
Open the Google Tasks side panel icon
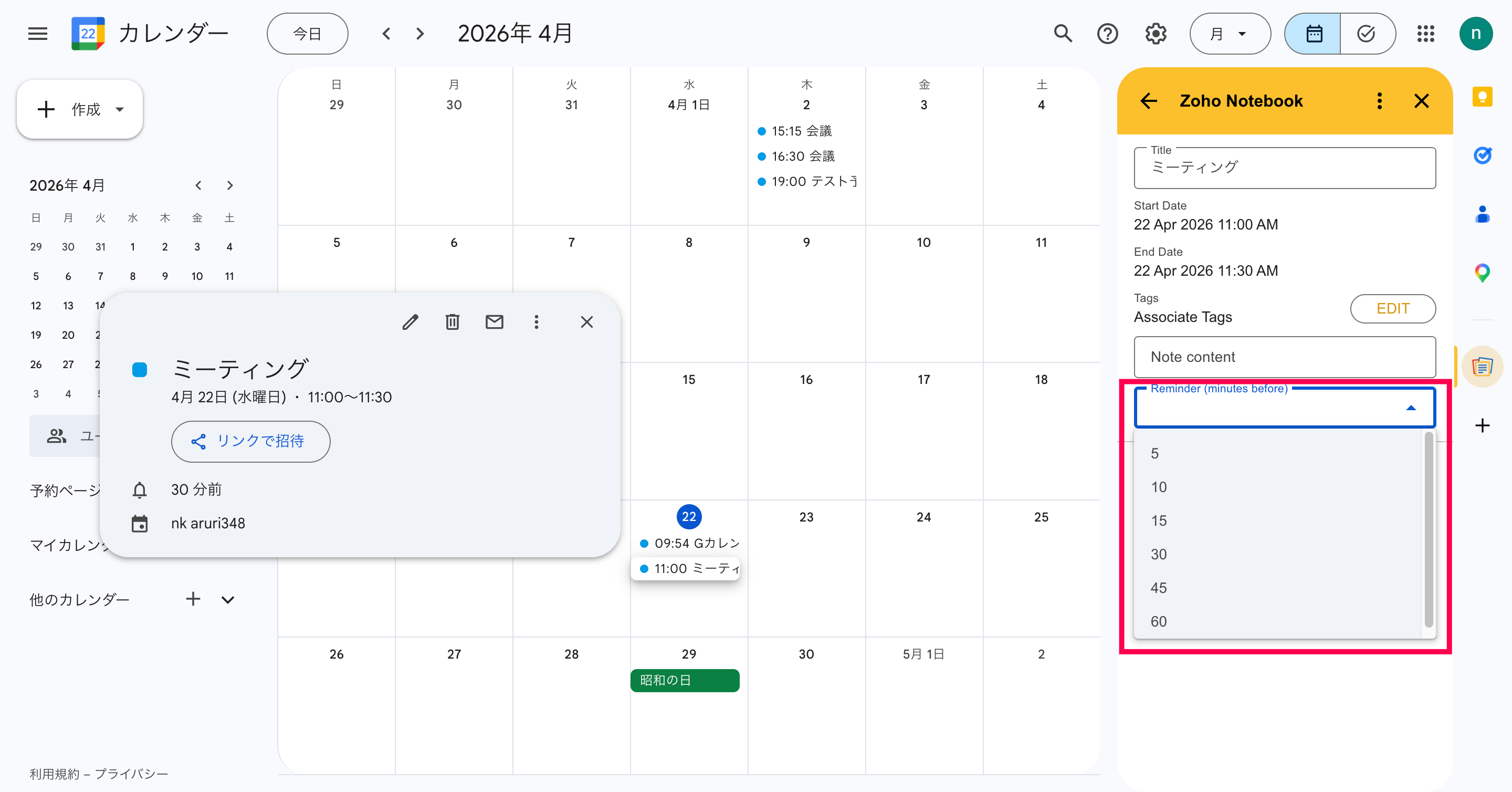coord(1482,155)
